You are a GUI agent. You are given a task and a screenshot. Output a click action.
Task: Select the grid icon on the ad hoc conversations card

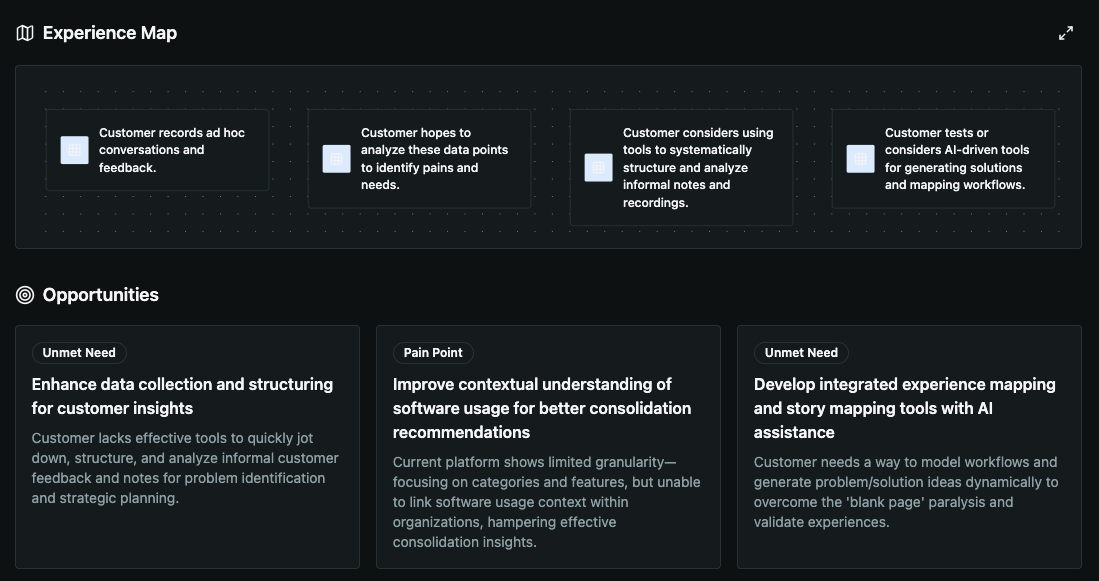[x=74, y=149]
